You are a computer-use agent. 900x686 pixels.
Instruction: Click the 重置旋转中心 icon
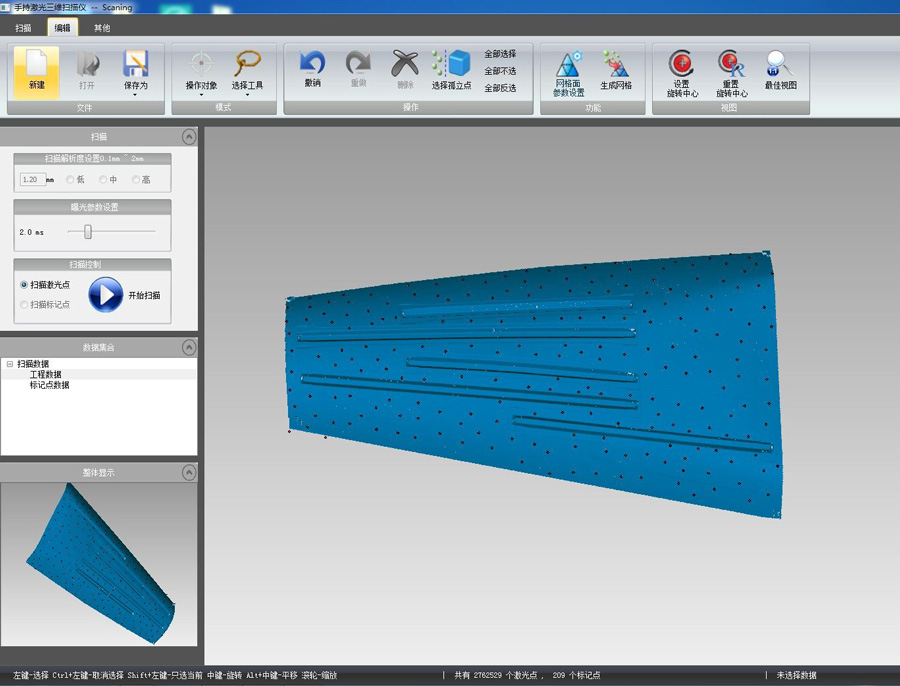(x=731, y=64)
